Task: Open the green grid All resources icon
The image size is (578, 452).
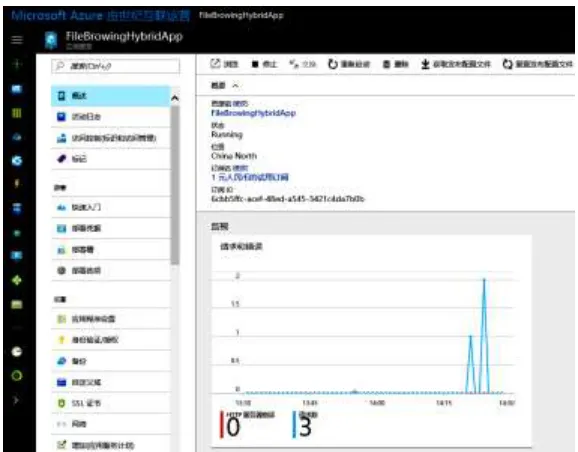Action: 17,113
